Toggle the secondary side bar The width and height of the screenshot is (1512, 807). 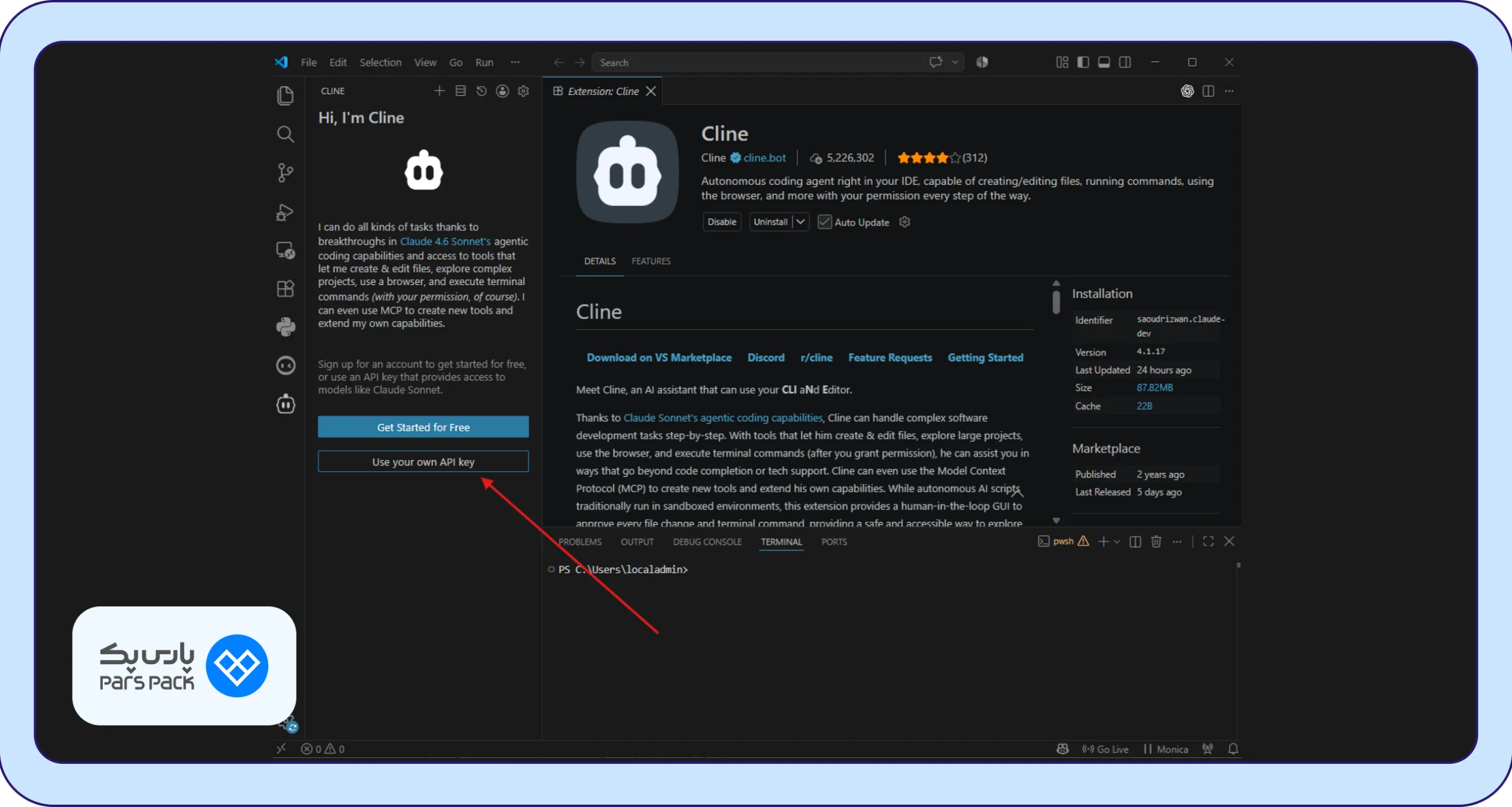coord(1125,62)
